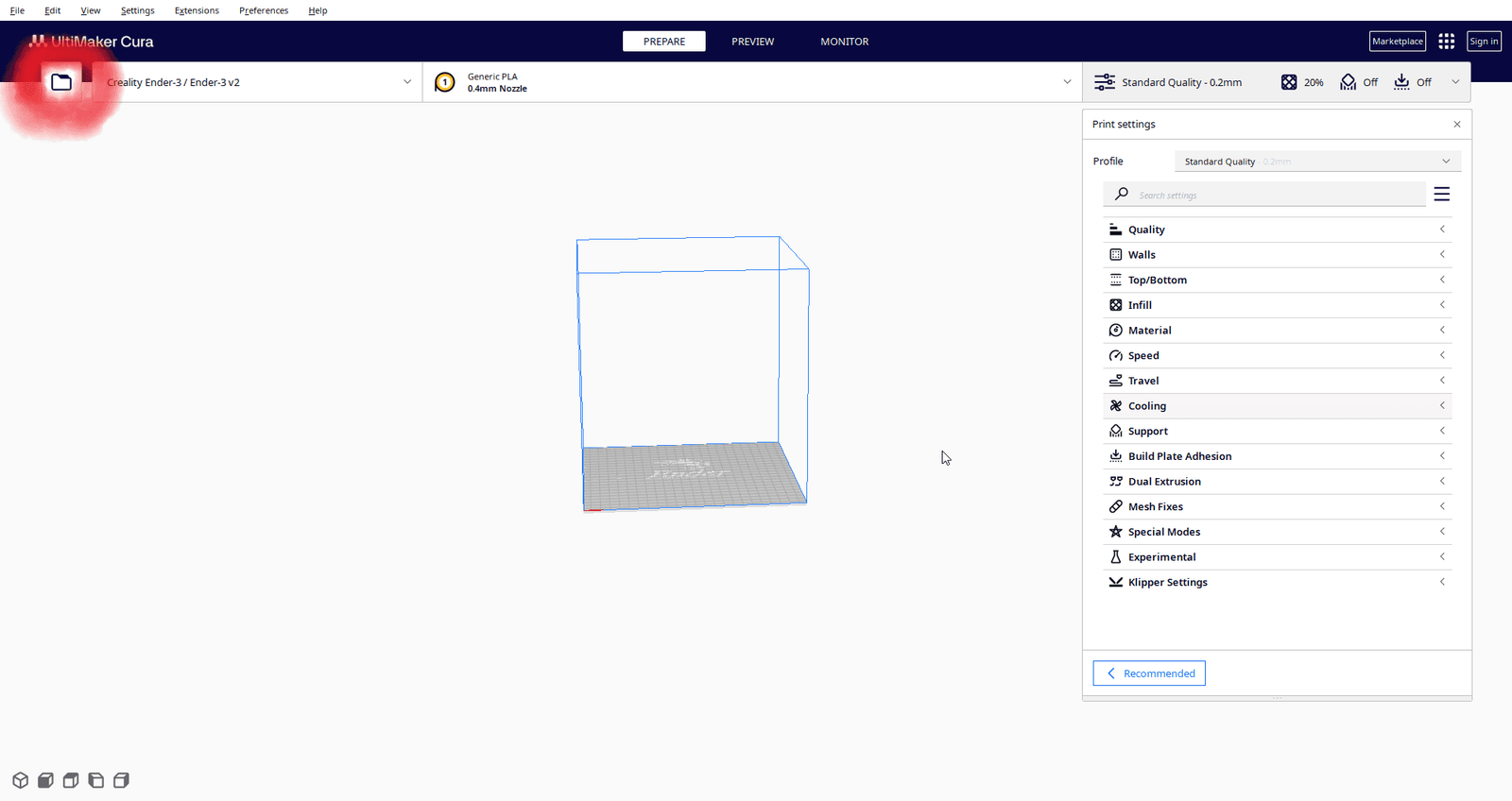Open the Profile Standard Quality dropdown
Image resolution: width=1512 pixels, height=801 pixels.
point(1317,162)
